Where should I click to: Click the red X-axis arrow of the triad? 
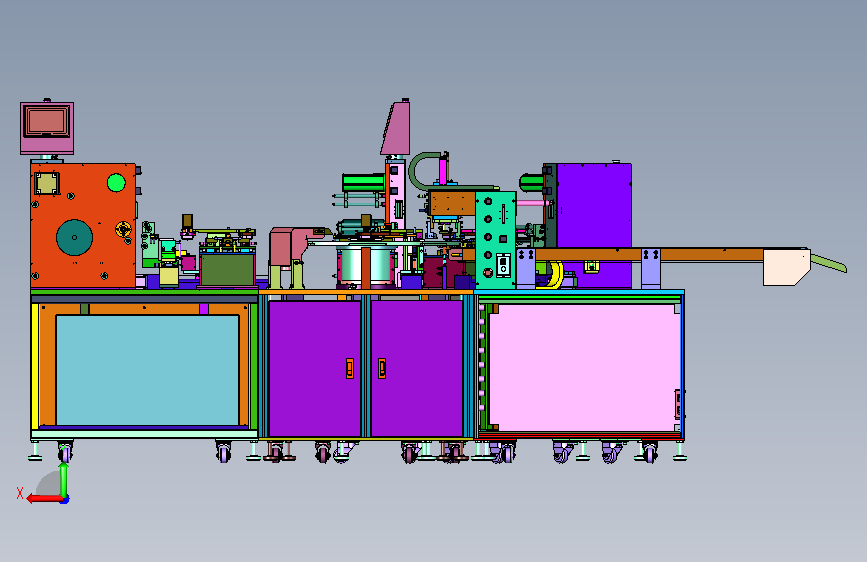click(x=44, y=498)
